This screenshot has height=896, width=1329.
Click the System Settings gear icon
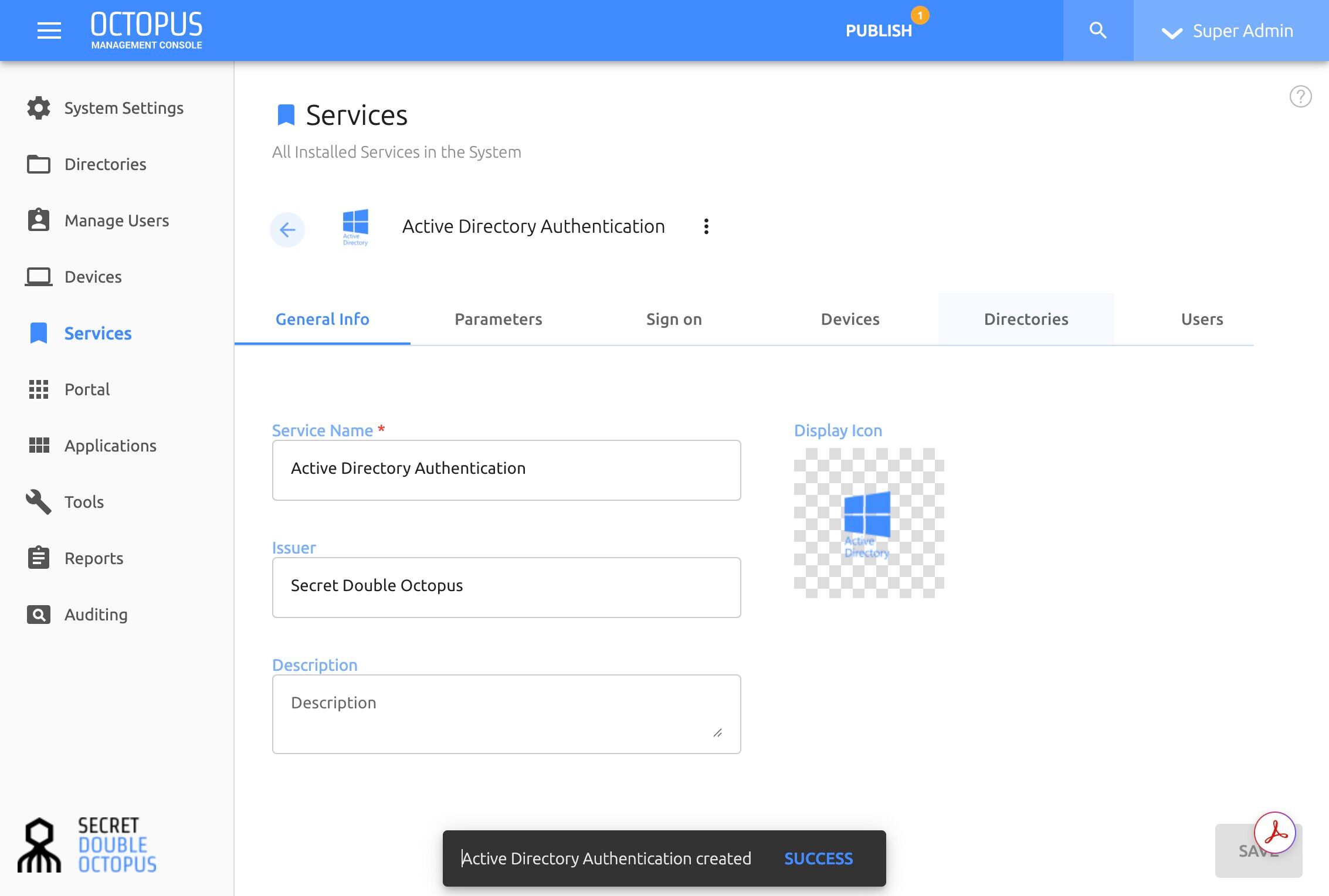coord(39,108)
